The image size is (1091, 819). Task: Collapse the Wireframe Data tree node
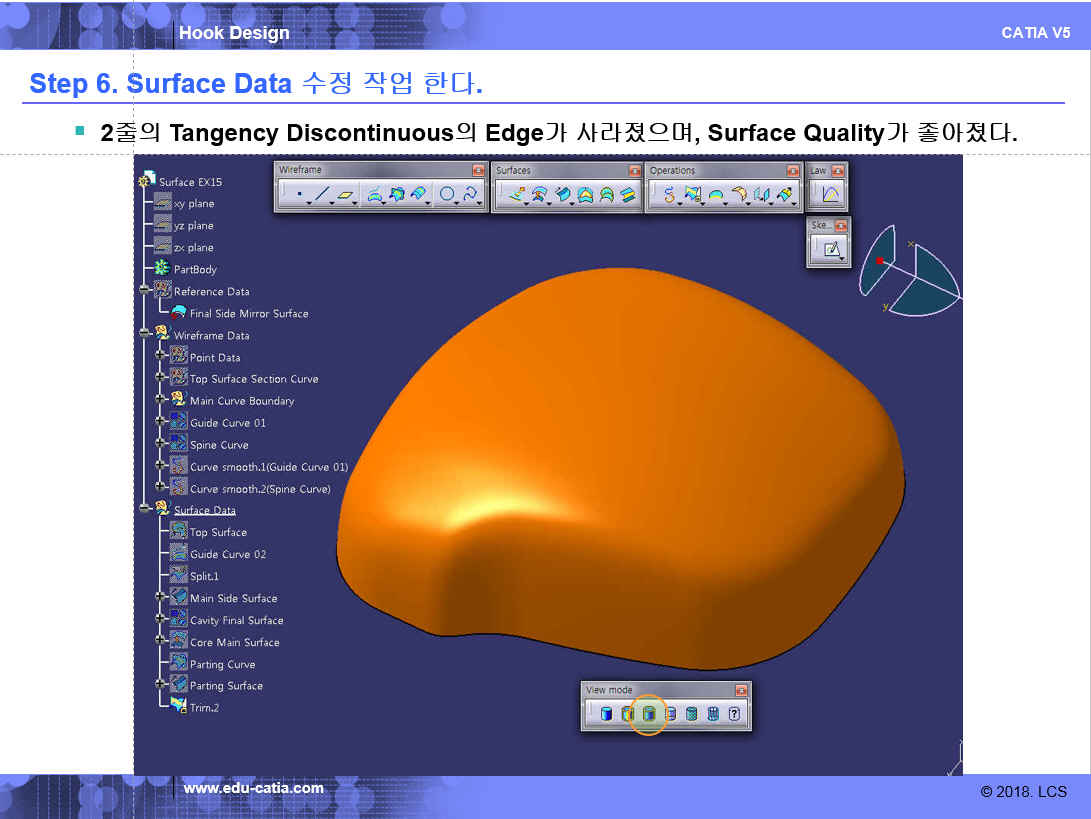[145, 335]
